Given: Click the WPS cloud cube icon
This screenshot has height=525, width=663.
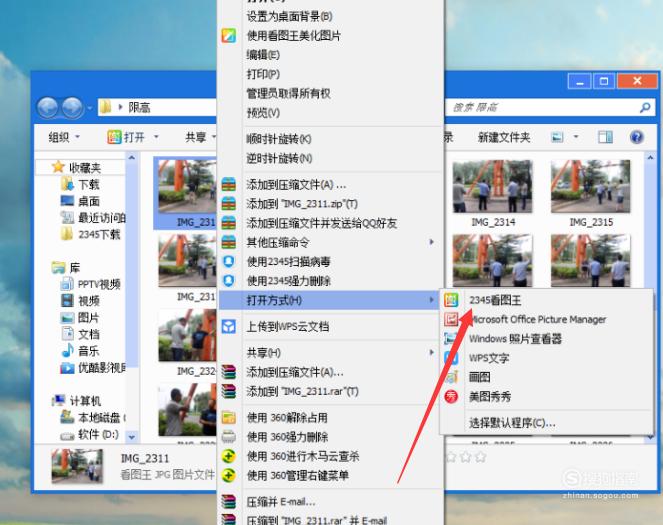Looking at the screenshot, I should pos(229,326).
